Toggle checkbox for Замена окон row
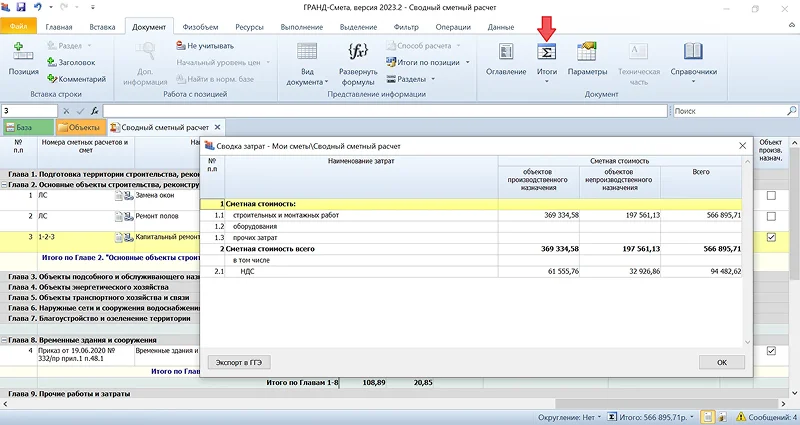The height and width of the screenshot is (425, 800). pyautogui.click(x=770, y=196)
